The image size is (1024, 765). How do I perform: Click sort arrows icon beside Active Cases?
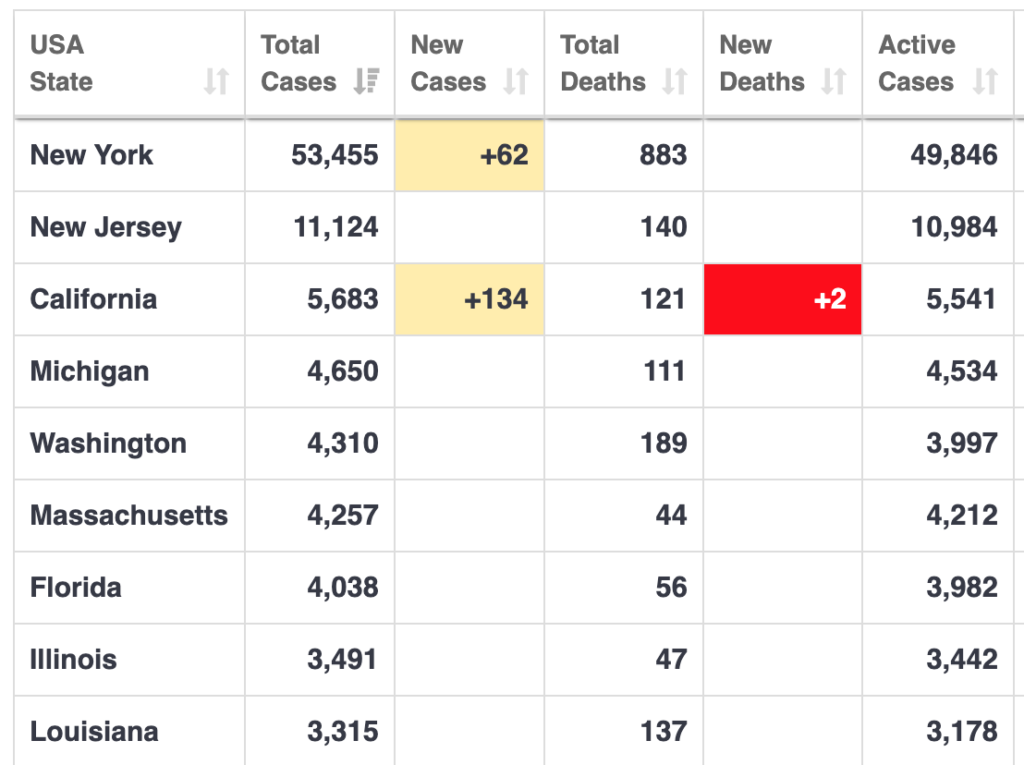coord(985,81)
